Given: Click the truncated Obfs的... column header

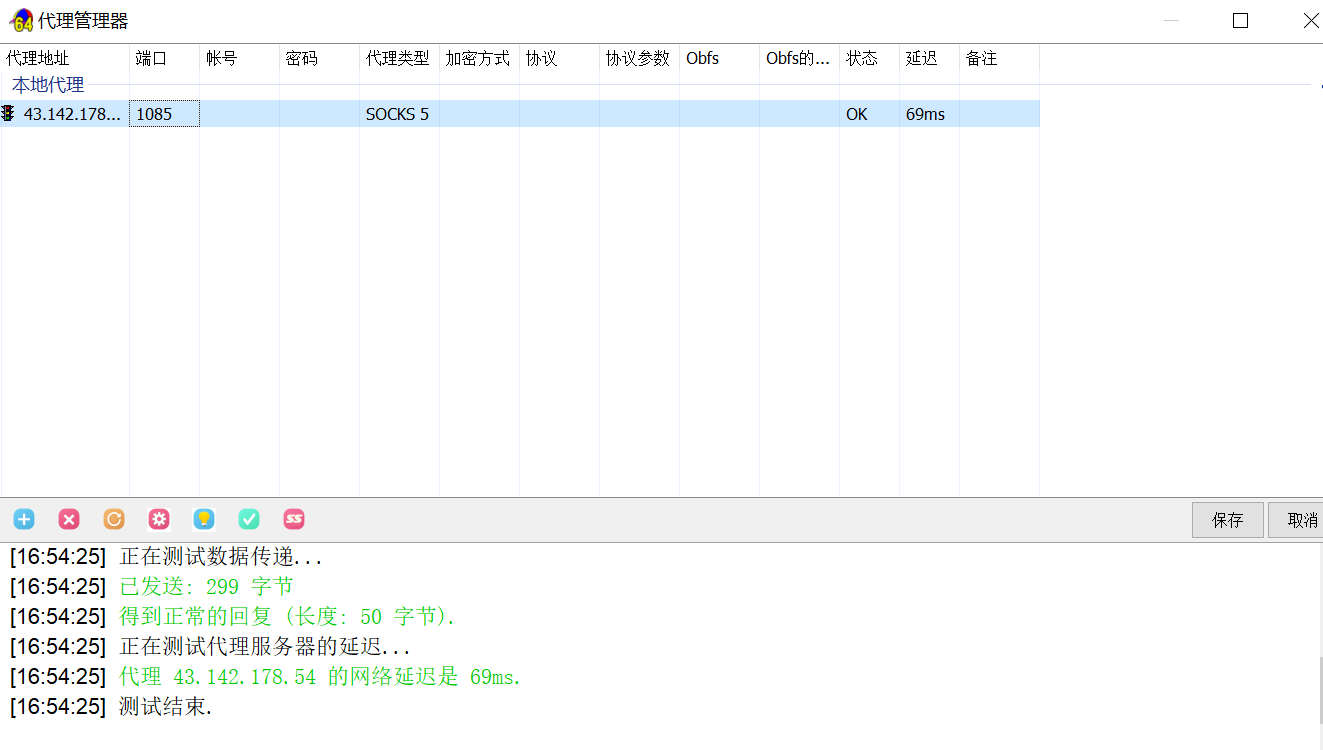Looking at the screenshot, I should coord(800,58).
